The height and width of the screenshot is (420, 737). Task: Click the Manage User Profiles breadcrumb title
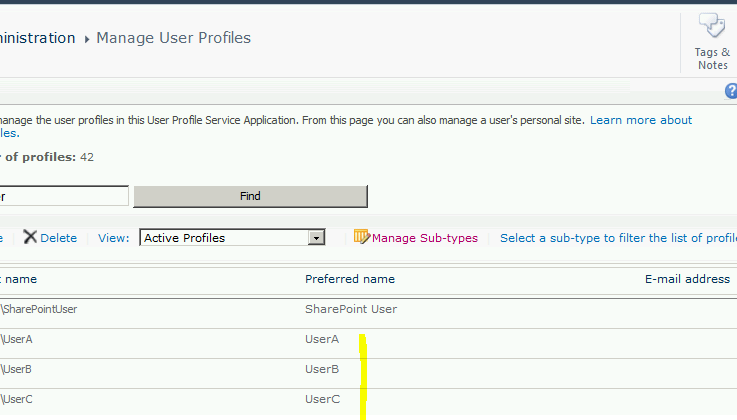point(173,38)
